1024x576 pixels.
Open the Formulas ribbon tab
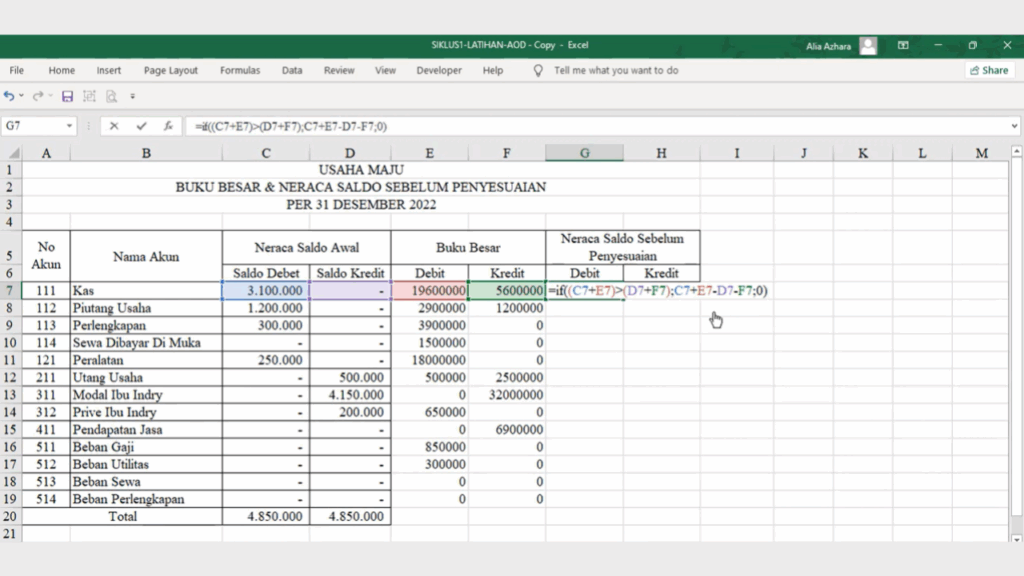(240, 70)
